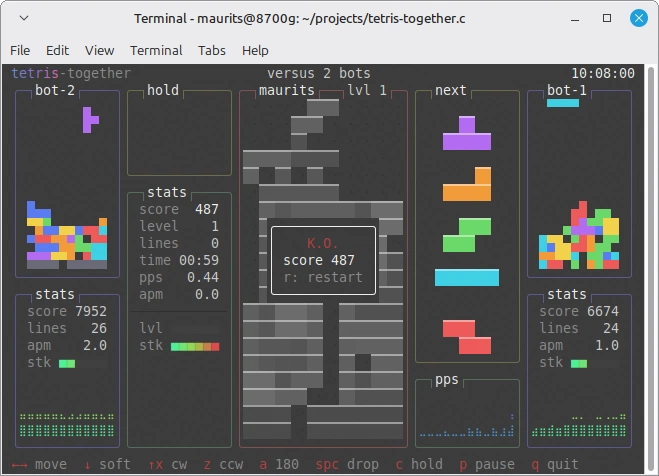659x476 pixels.
Task: Click maurits score value 487 in stats
Action: tap(207, 209)
